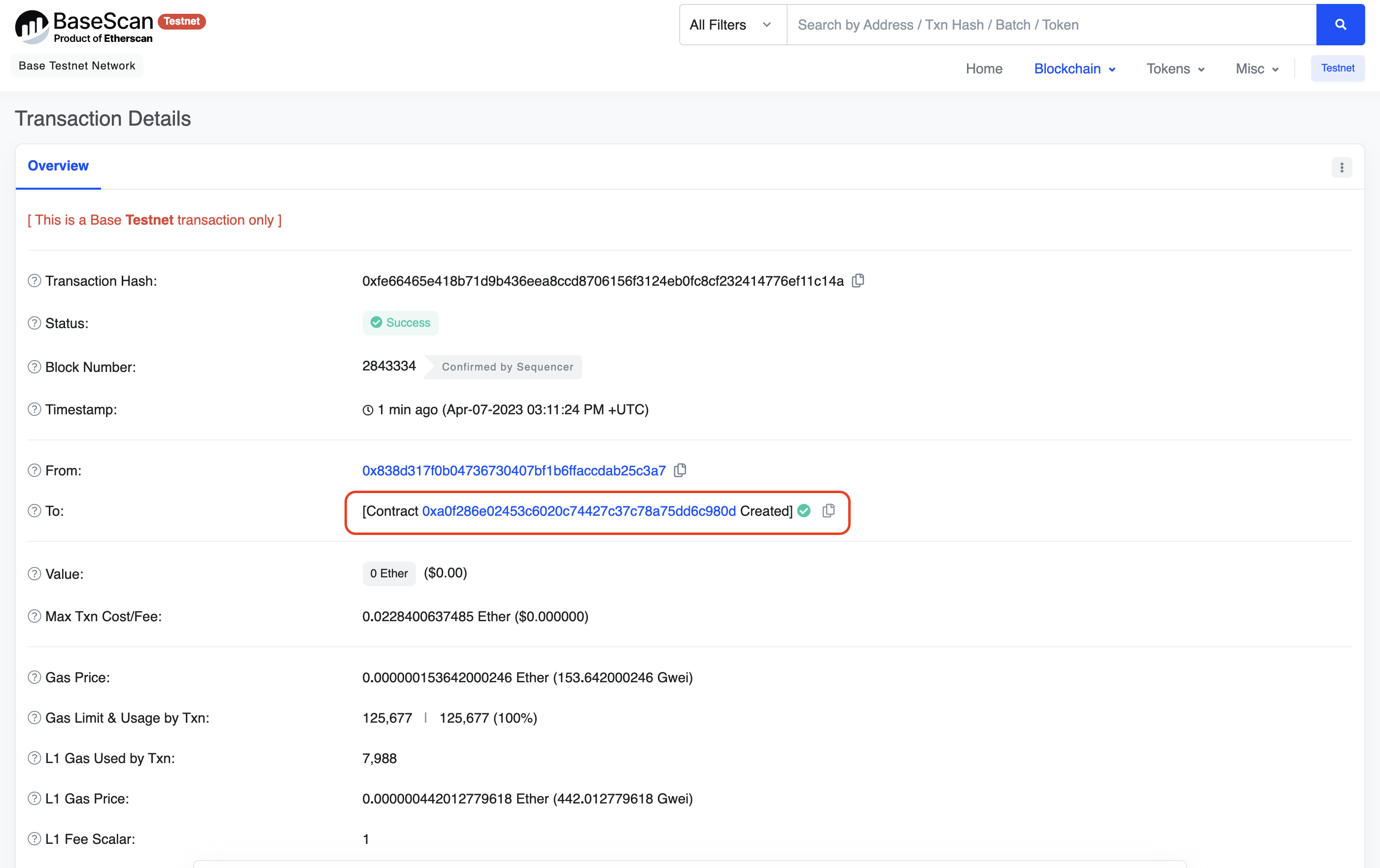Click the help icon beside Timestamp
Screen dimensions: 1380x868
point(34,409)
